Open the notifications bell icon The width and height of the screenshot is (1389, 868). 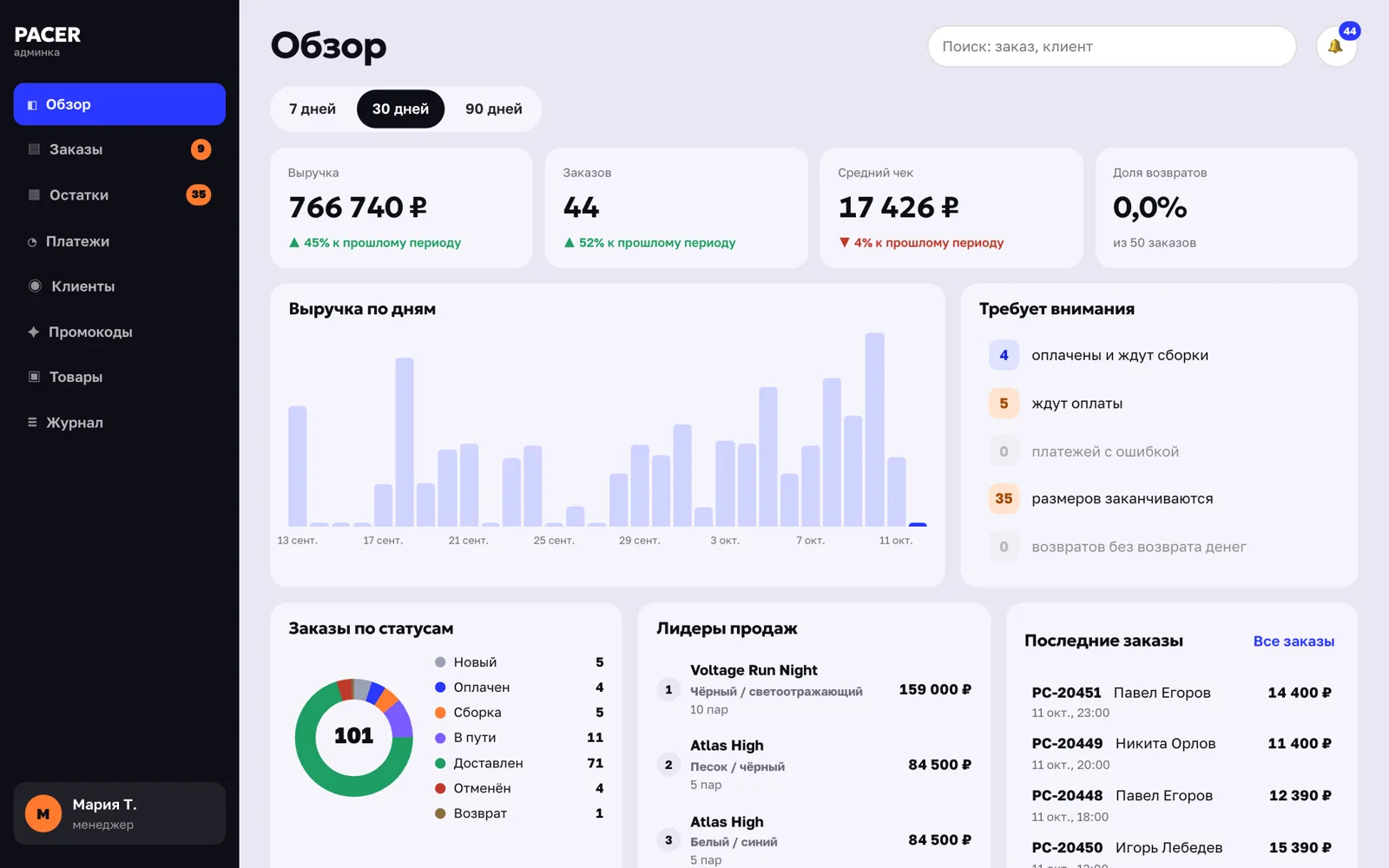click(x=1335, y=46)
